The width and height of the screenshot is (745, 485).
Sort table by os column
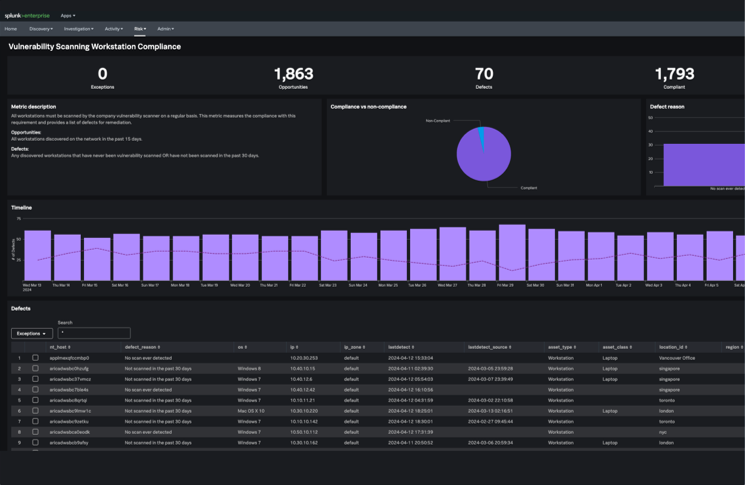pyautogui.click(x=242, y=346)
